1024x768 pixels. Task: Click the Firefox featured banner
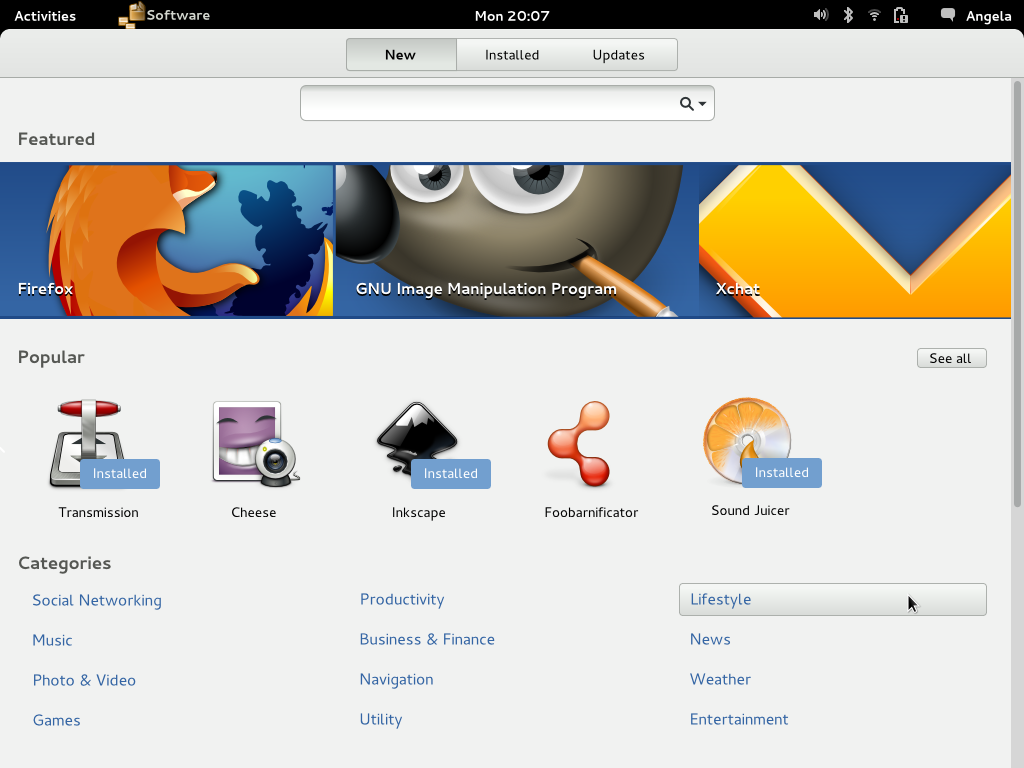[166, 240]
